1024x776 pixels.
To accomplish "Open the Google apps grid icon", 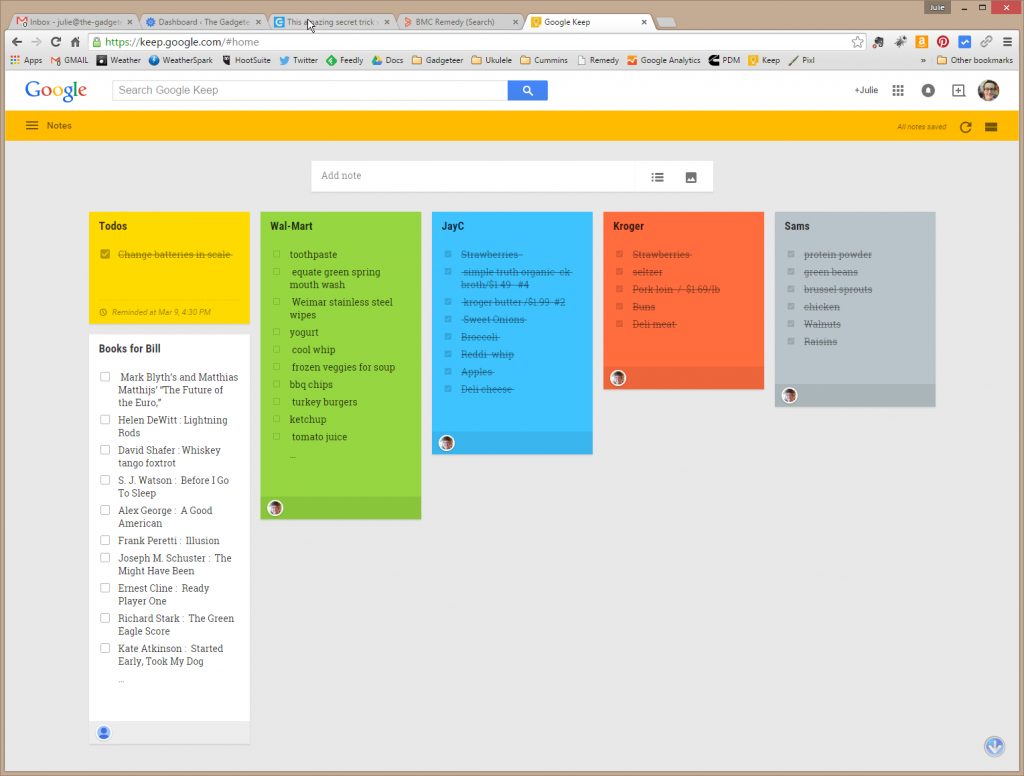I will [x=898, y=90].
